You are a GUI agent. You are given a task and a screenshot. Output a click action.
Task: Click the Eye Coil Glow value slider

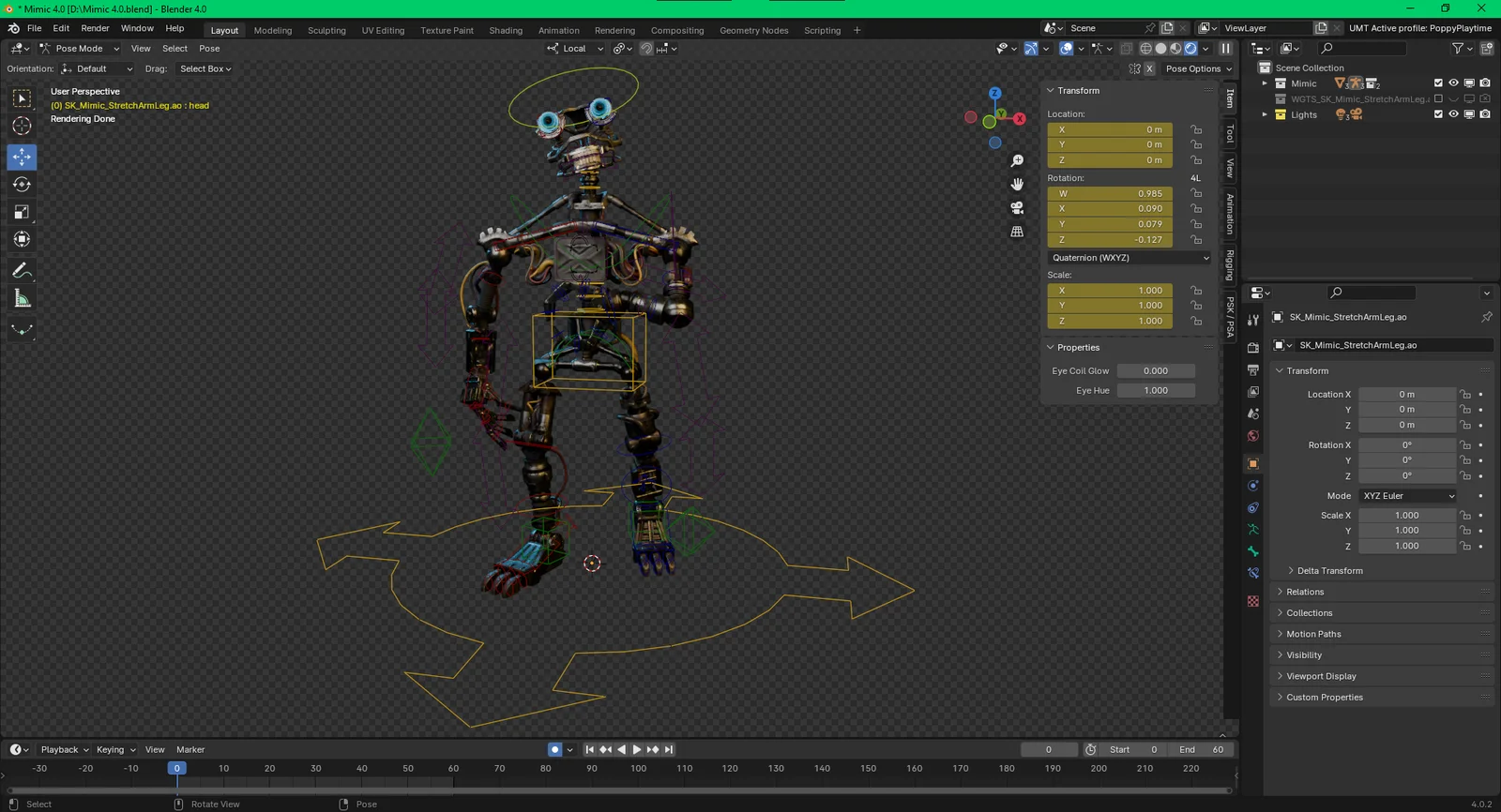tap(1156, 371)
